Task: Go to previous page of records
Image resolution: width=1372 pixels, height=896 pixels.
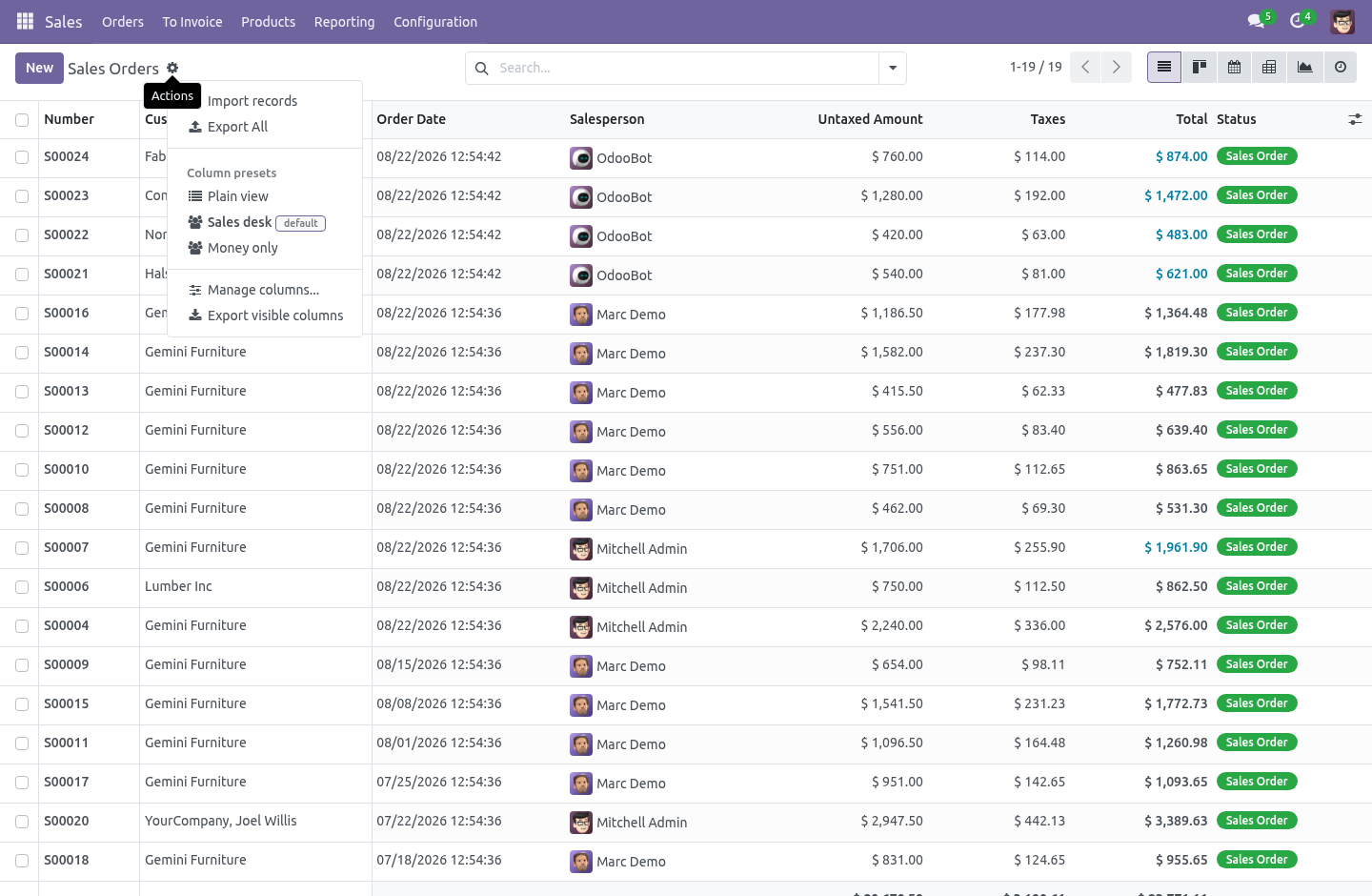Action: pyautogui.click(x=1085, y=67)
